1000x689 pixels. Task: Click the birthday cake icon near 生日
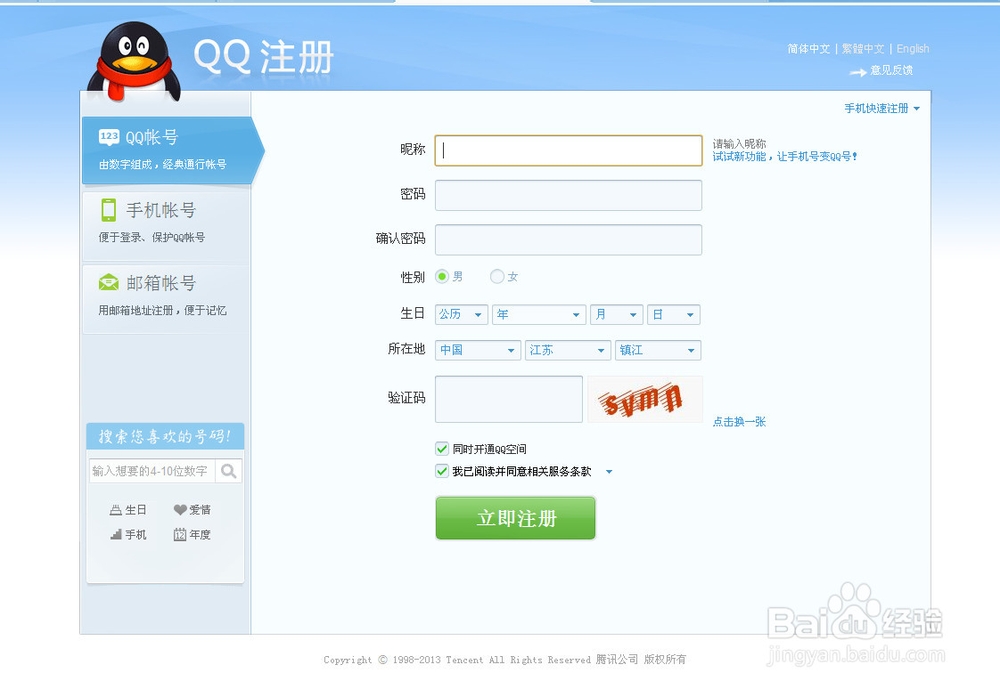coord(115,510)
